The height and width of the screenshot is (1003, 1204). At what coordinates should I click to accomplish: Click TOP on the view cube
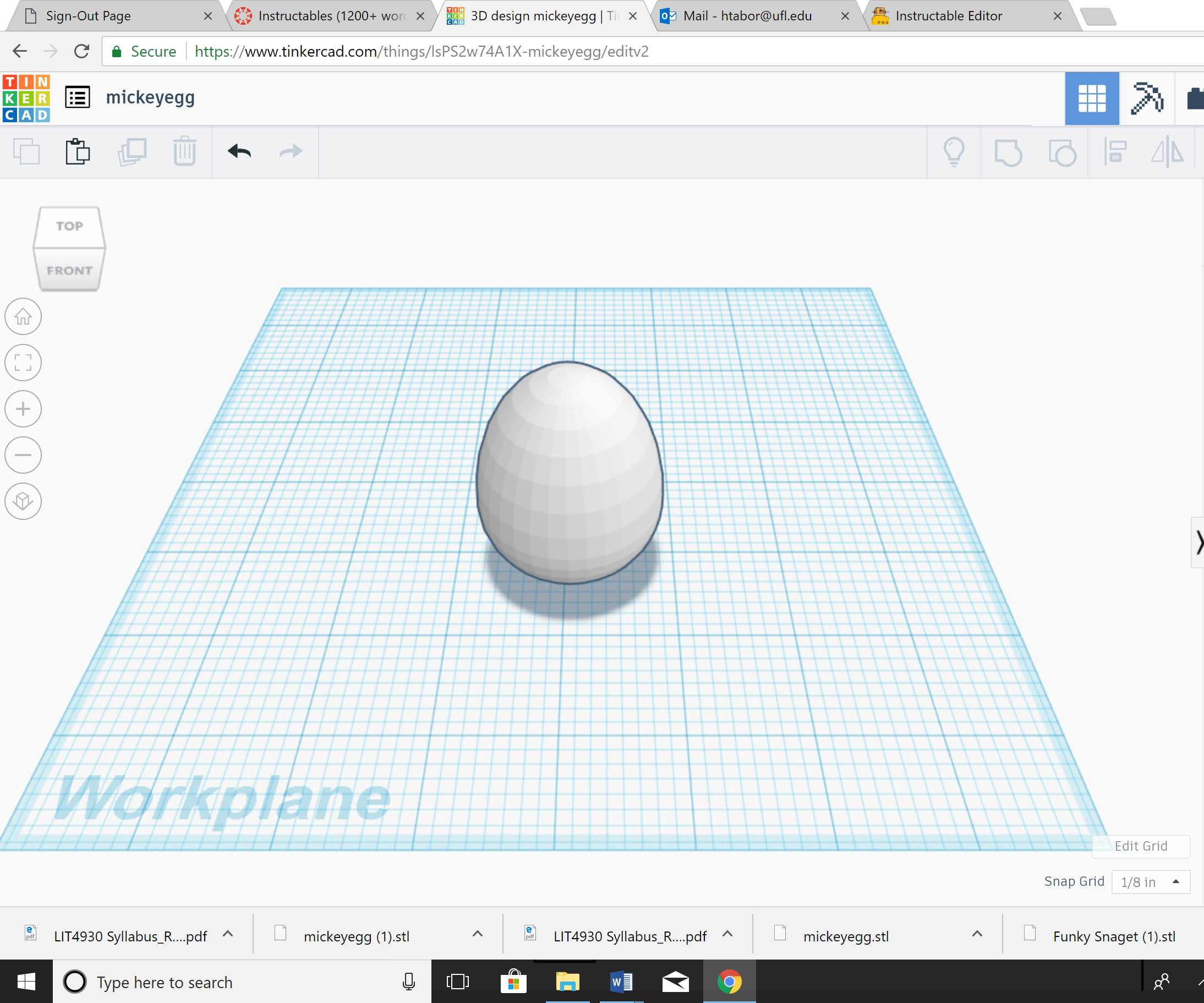point(69,226)
